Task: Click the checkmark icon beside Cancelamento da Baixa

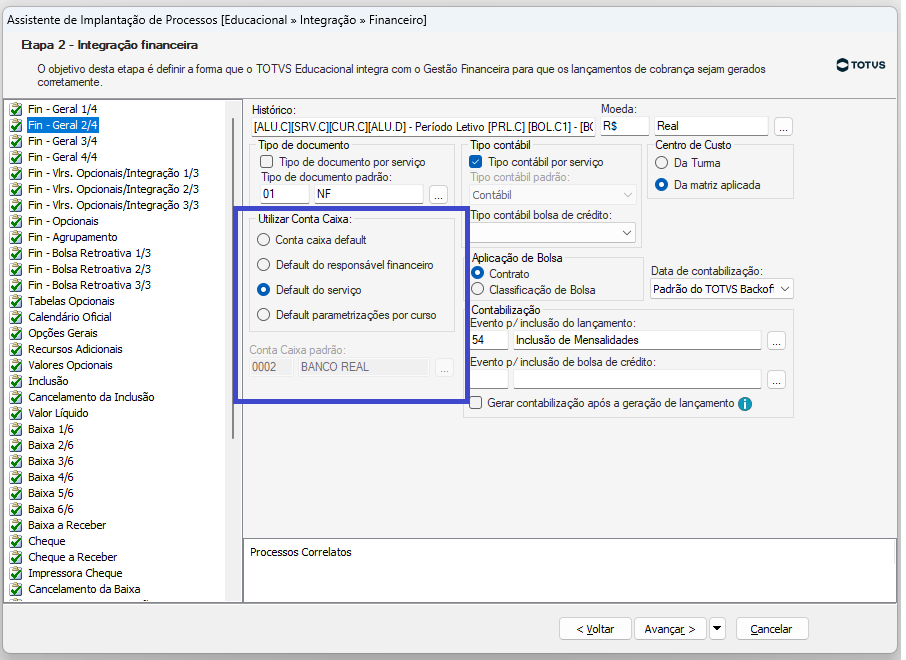Action: 16,589
